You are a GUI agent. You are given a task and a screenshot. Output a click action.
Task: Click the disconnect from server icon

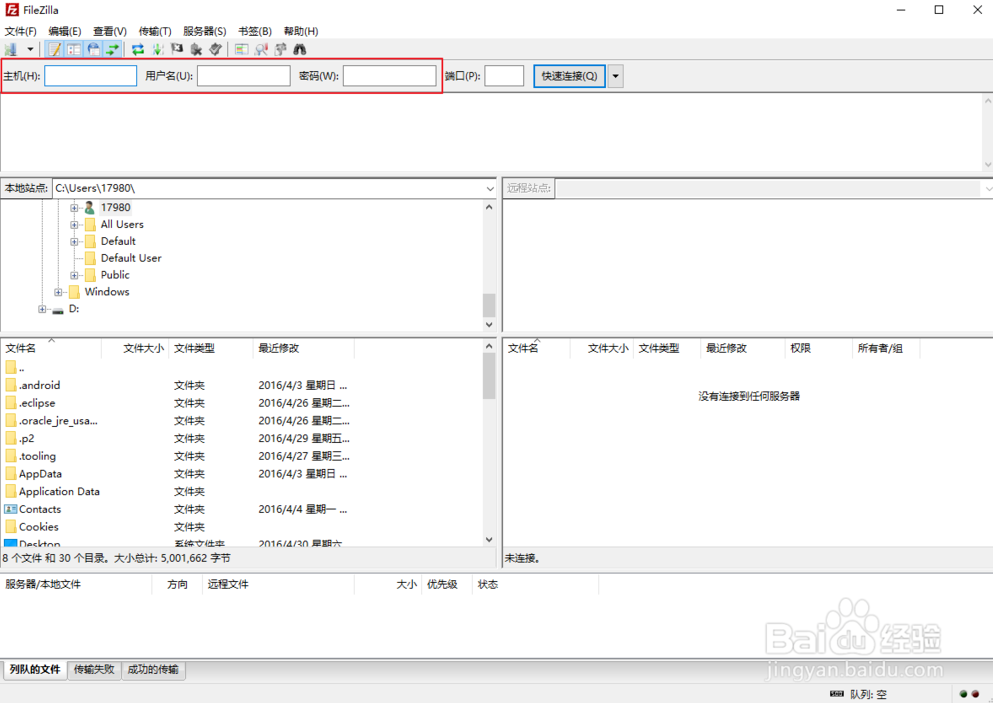point(196,49)
